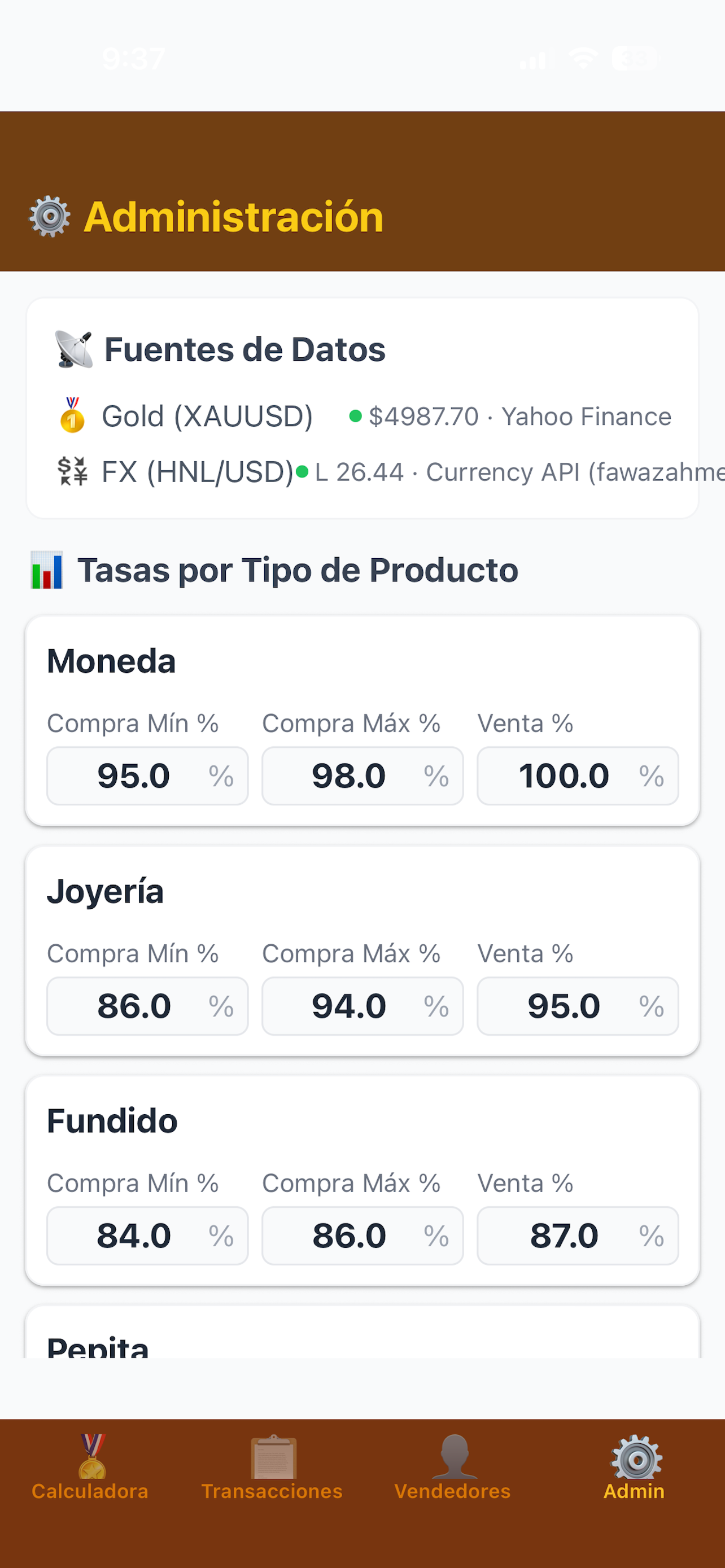
Task: Edit Moneda Compra Máx % field
Action: tap(363, 776)
